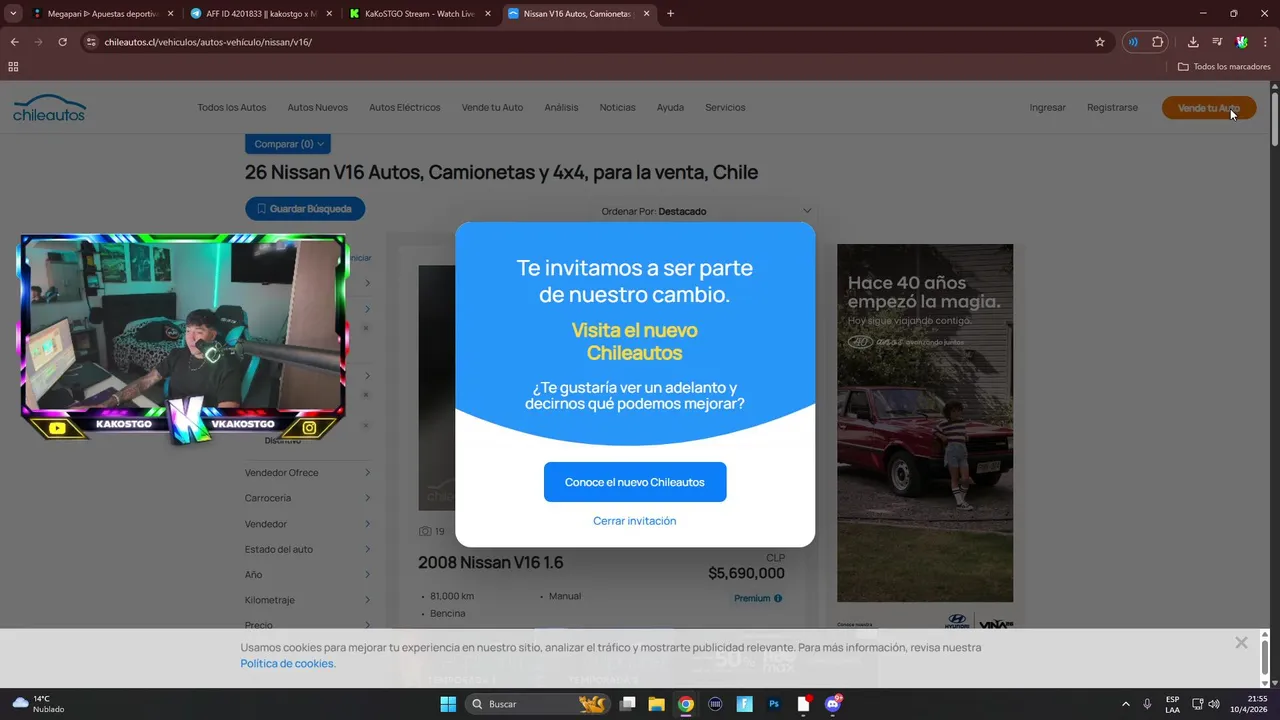This screenshot has height=720, width=1280.
Task: Click the Chileautos logo
Action: pos(49,108)
